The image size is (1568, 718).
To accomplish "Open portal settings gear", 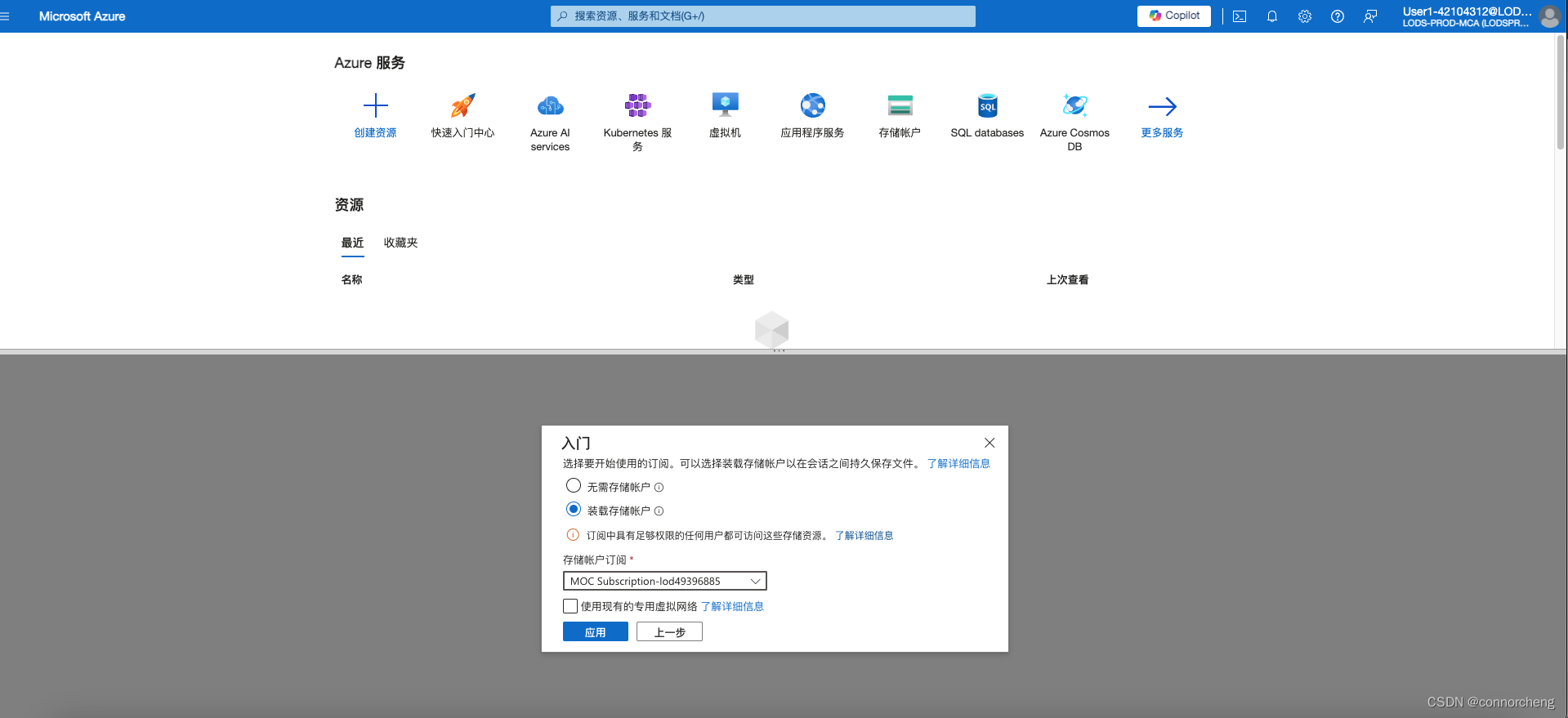I will pyautogui.click(x=1305, y=16).
